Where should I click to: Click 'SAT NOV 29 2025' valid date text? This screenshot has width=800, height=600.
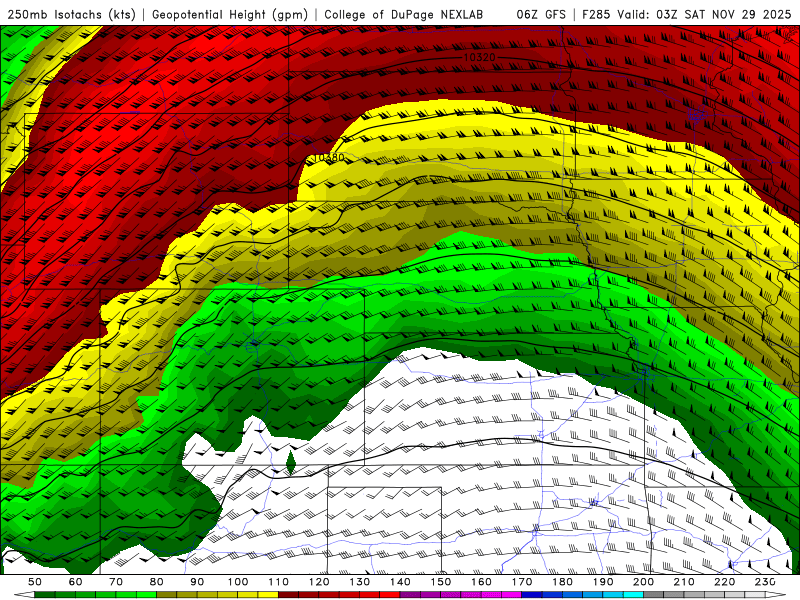point(738,15)
